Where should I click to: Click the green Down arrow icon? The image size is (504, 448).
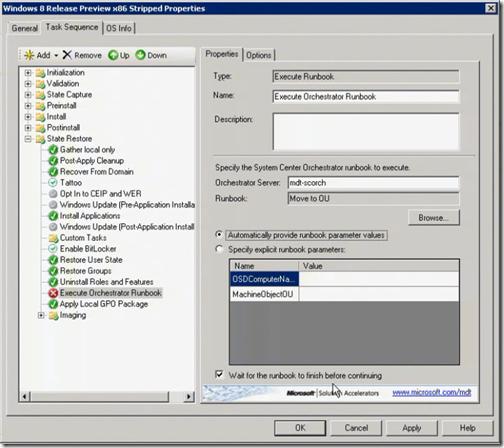coord(140,55)
